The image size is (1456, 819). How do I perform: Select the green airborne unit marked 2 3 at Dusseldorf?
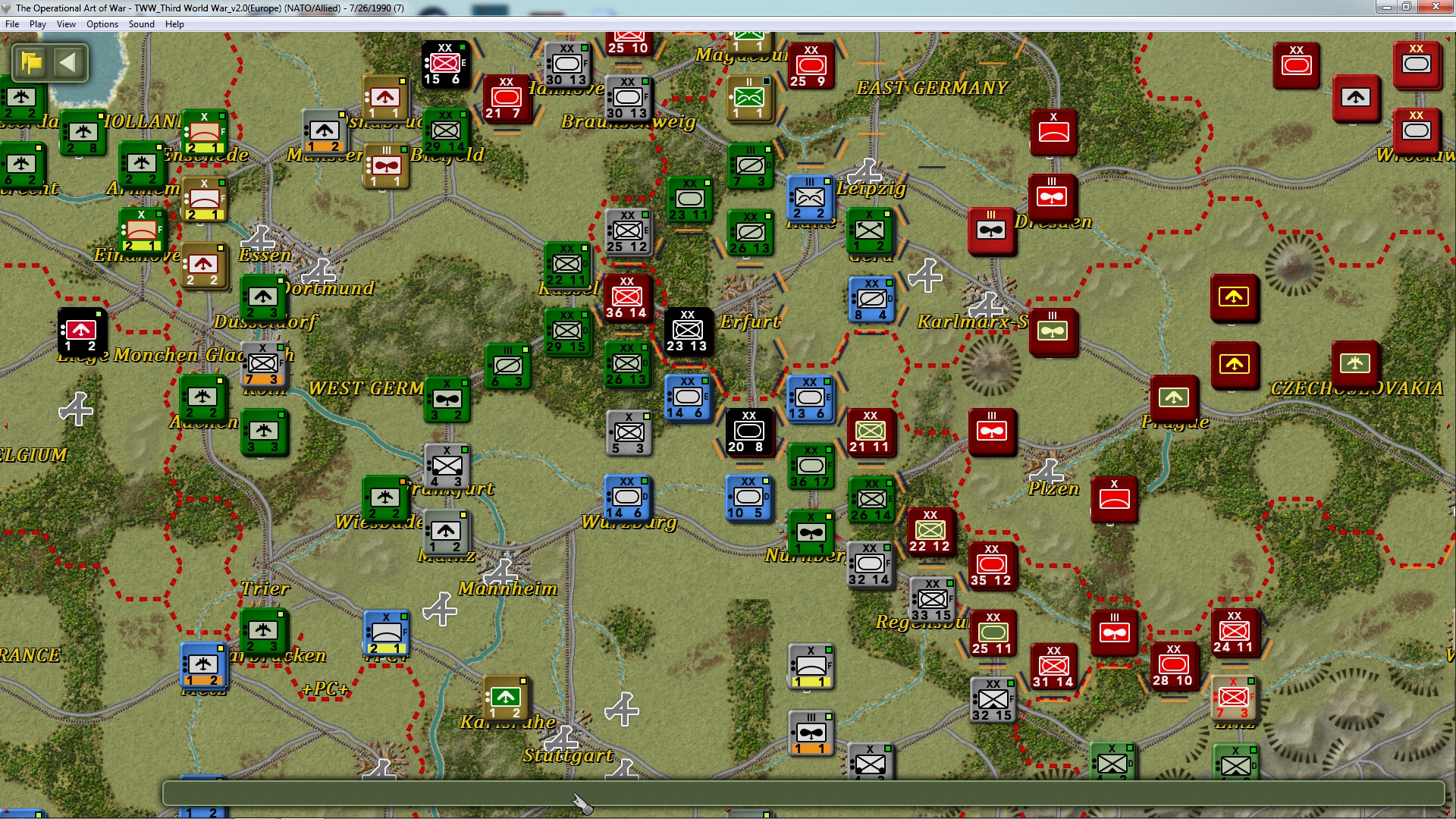click(263, 297)
